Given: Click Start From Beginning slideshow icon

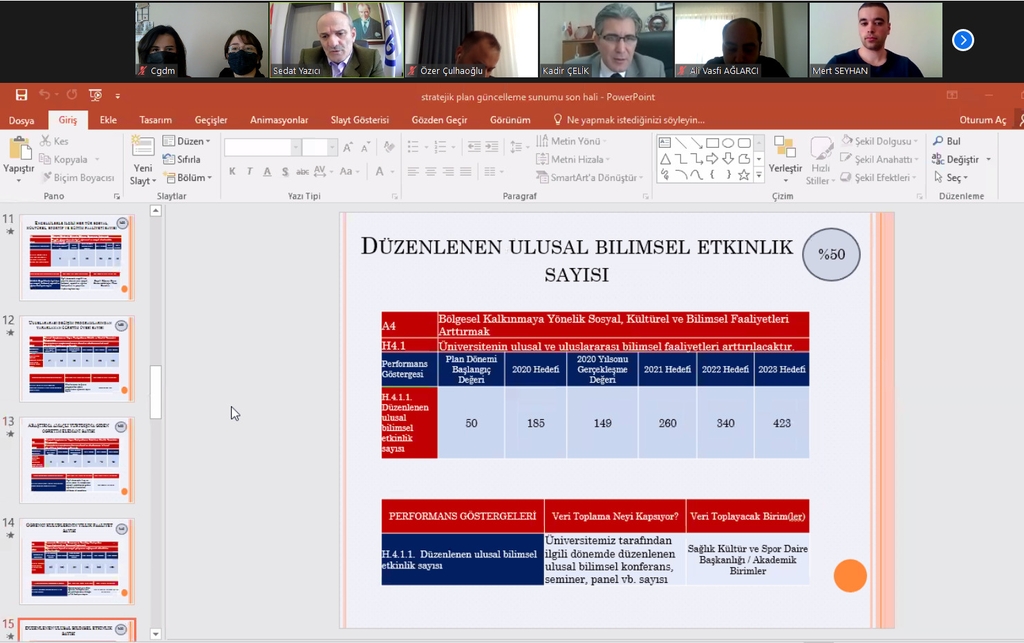Looking at the screenshot, I should click(x=95, y=95).
